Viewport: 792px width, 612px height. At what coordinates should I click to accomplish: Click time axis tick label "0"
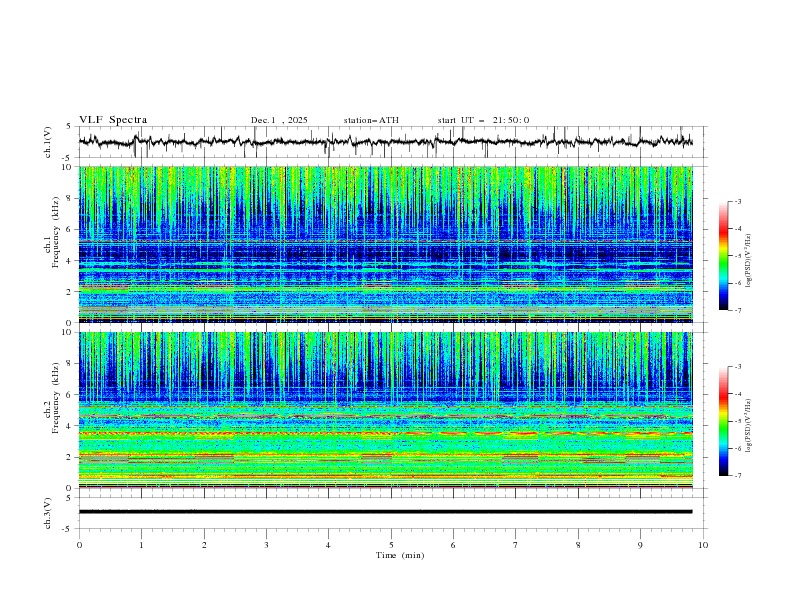pos(79,545)
